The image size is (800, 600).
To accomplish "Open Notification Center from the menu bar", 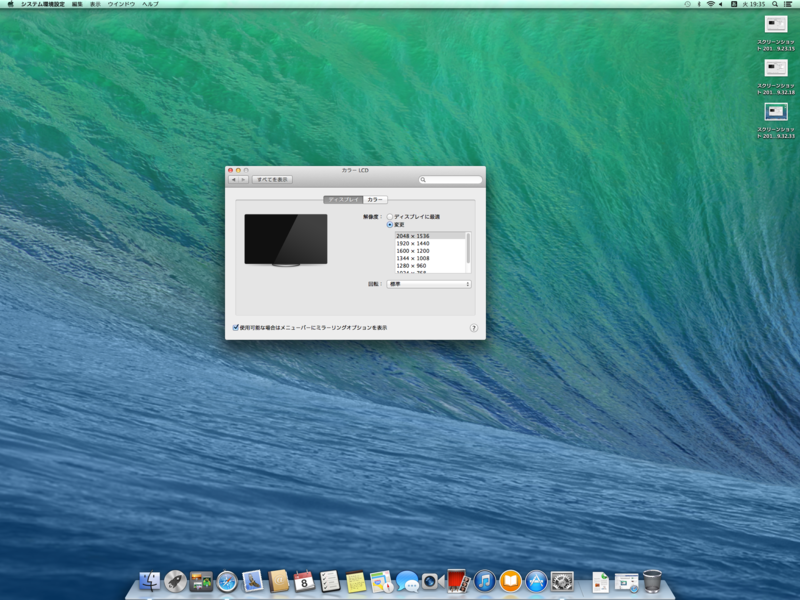I will [x=788, y=4].
